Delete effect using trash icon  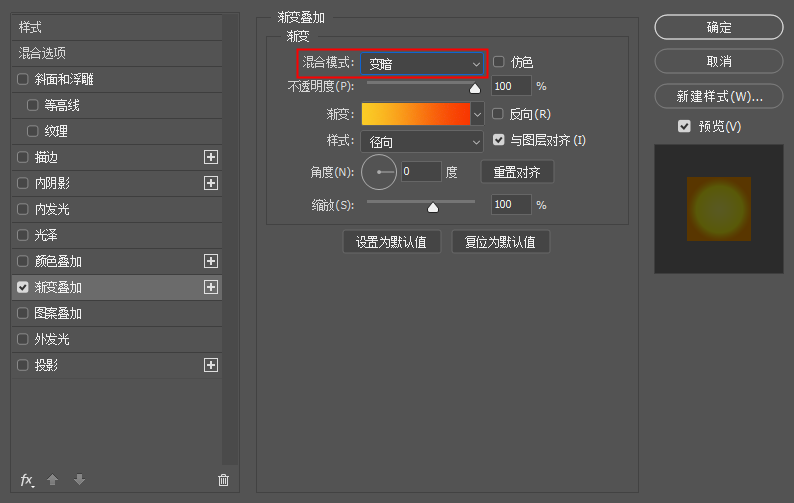coord(223,480)
